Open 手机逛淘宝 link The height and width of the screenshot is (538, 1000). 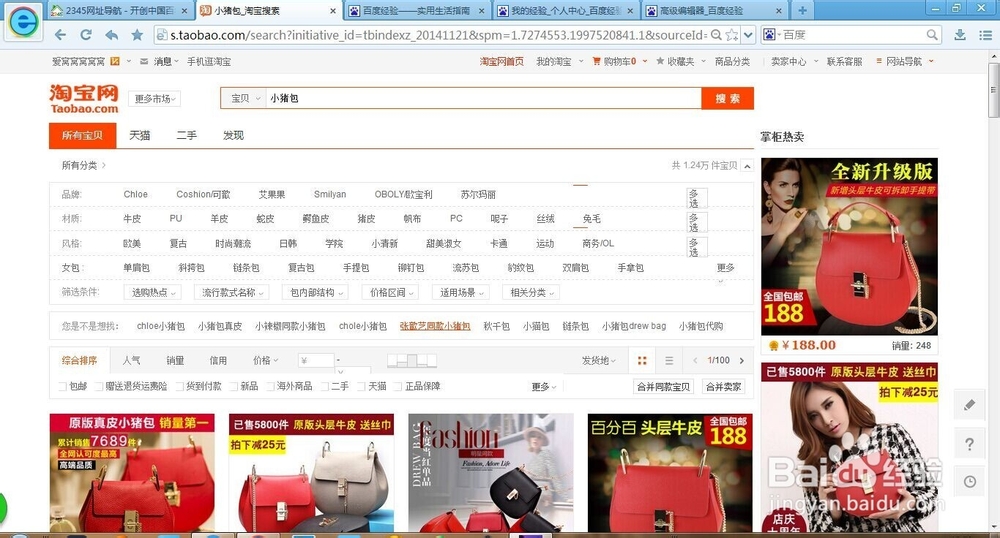point(209,61)
